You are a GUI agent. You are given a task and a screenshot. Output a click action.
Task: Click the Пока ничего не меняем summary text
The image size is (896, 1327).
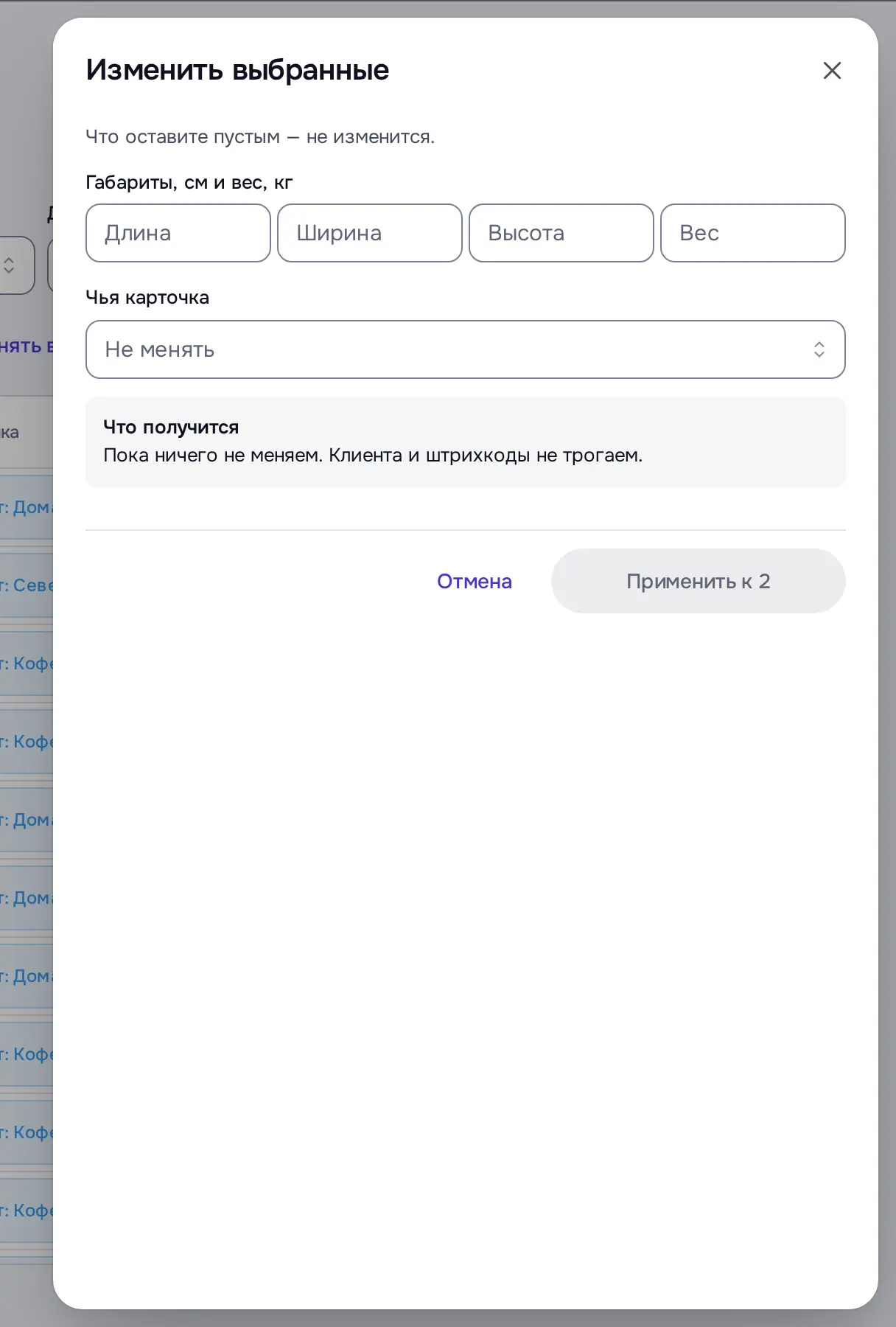point(373,456)
